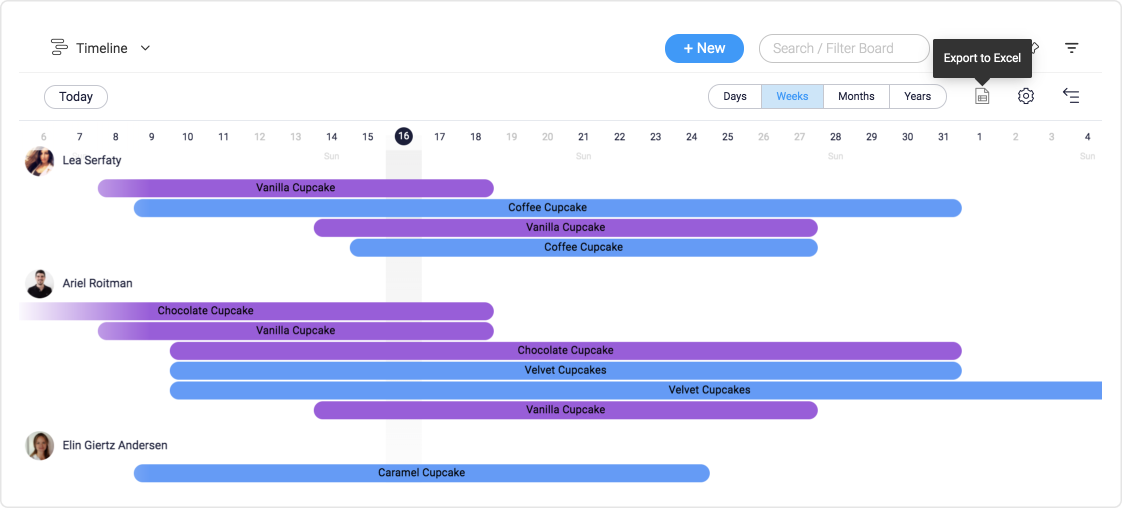This screenshot has width=1122, height=508.
Task: Click the Export to Excel icon
Action: (x=982, y=96)
